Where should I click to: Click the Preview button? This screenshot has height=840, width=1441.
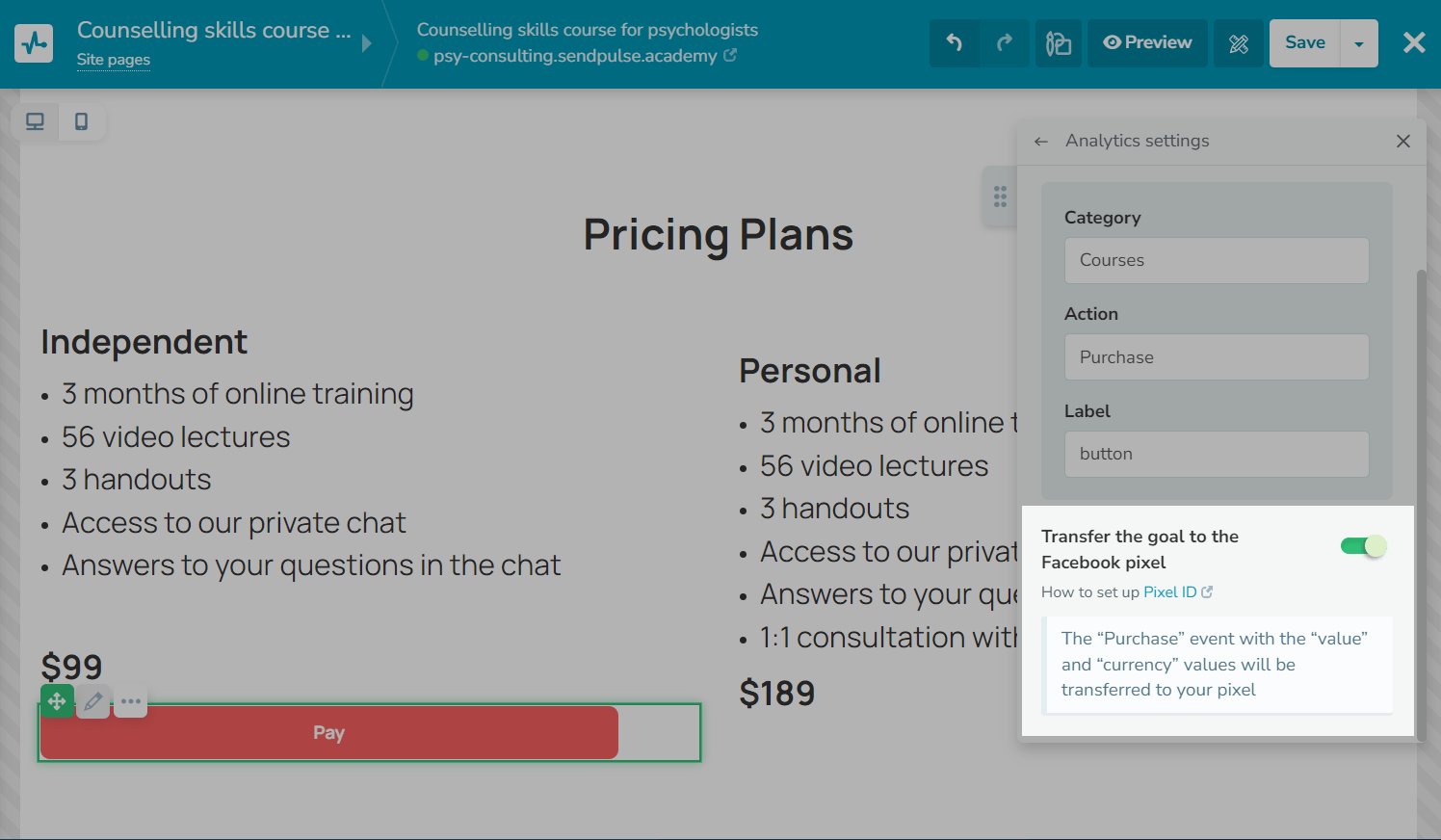[x=1147, y=43]
